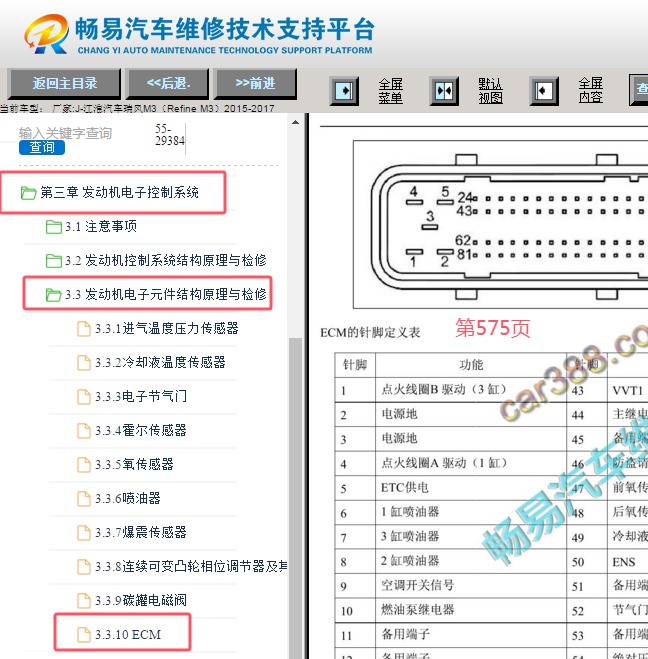Click the 默认视图 split-arrows icon
The height and width of the screenshot is (659, 648).
click(444, 90)
